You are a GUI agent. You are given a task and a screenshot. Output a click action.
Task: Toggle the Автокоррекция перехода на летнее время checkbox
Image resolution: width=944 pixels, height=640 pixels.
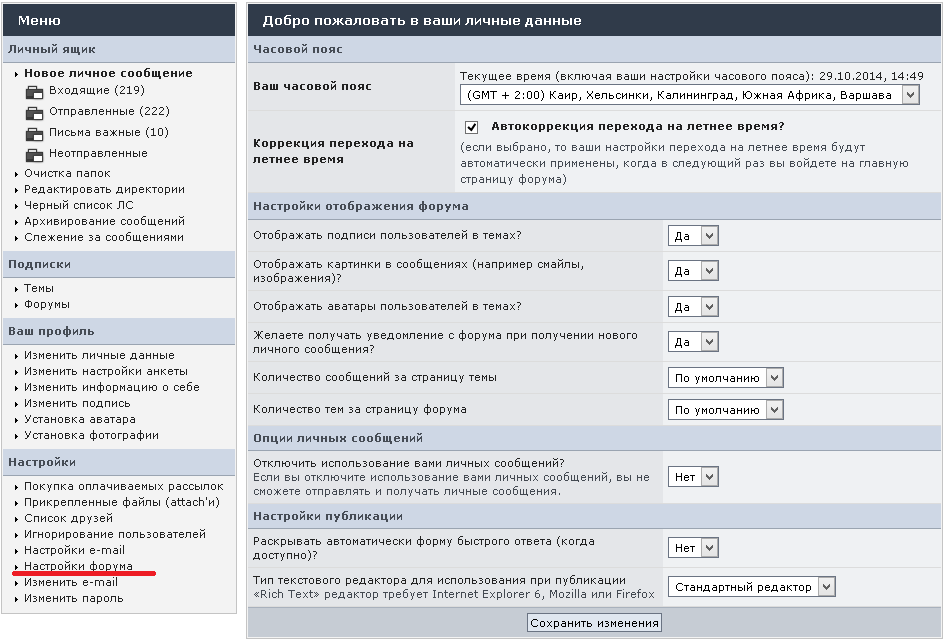pos(471,128)
